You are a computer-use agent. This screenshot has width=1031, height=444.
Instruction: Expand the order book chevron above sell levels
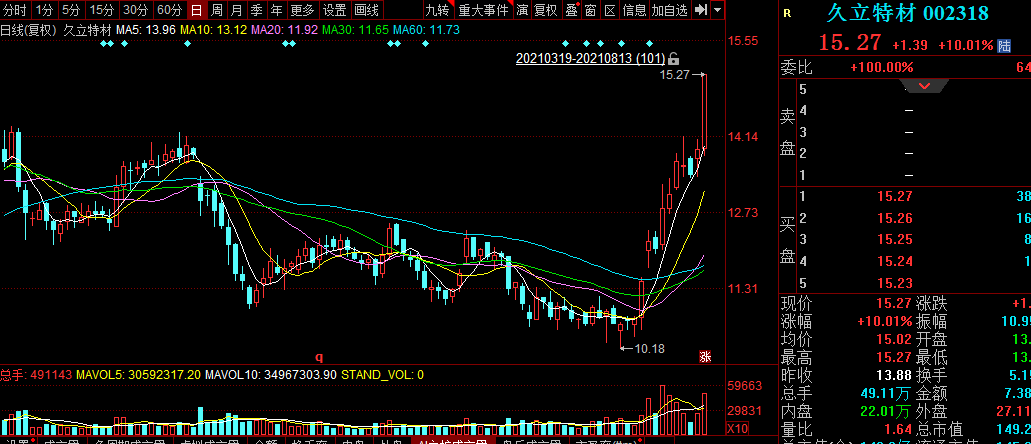pyautogui.click(x=924, y=86)
